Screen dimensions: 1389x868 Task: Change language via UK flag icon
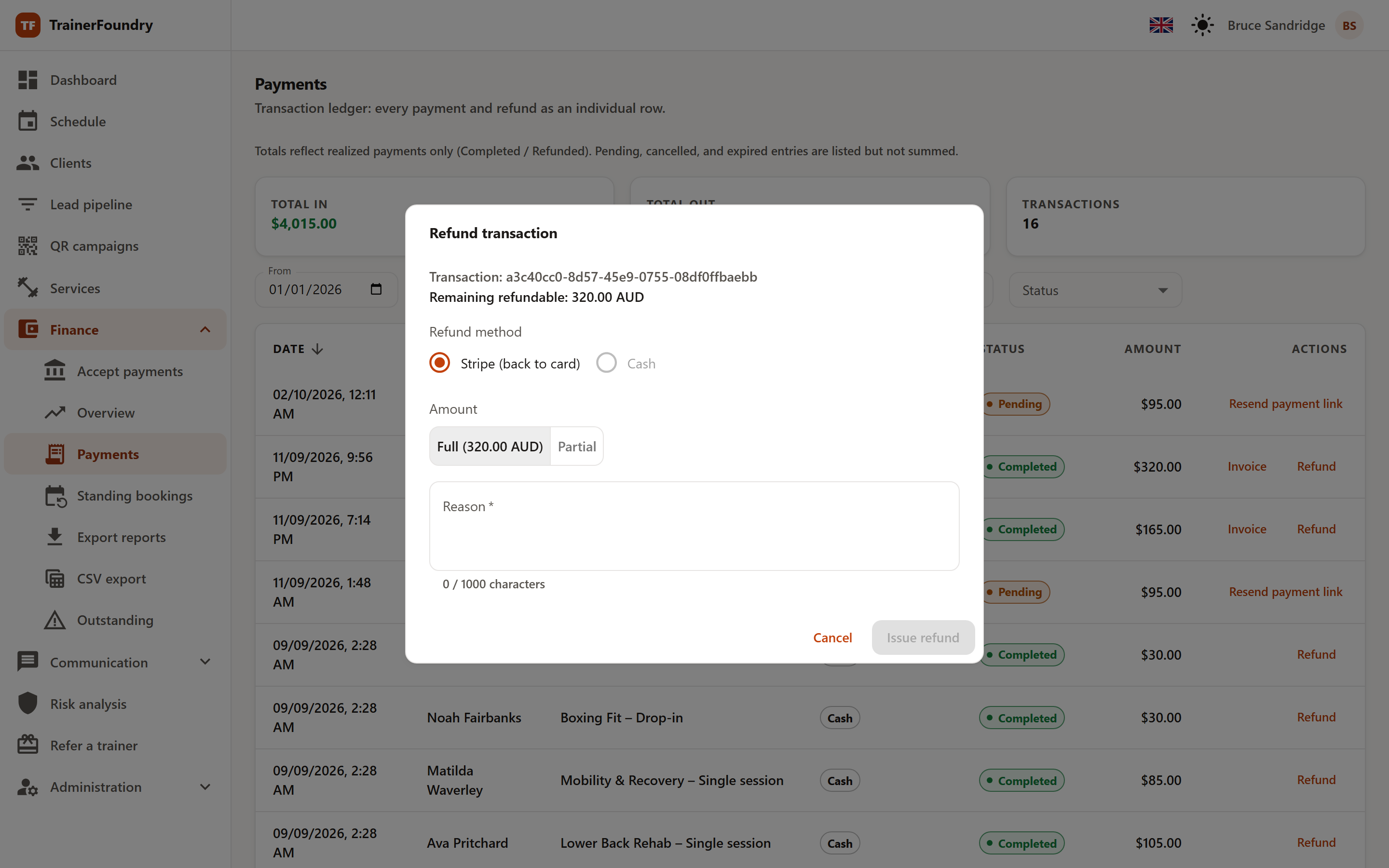point(1161,25)
